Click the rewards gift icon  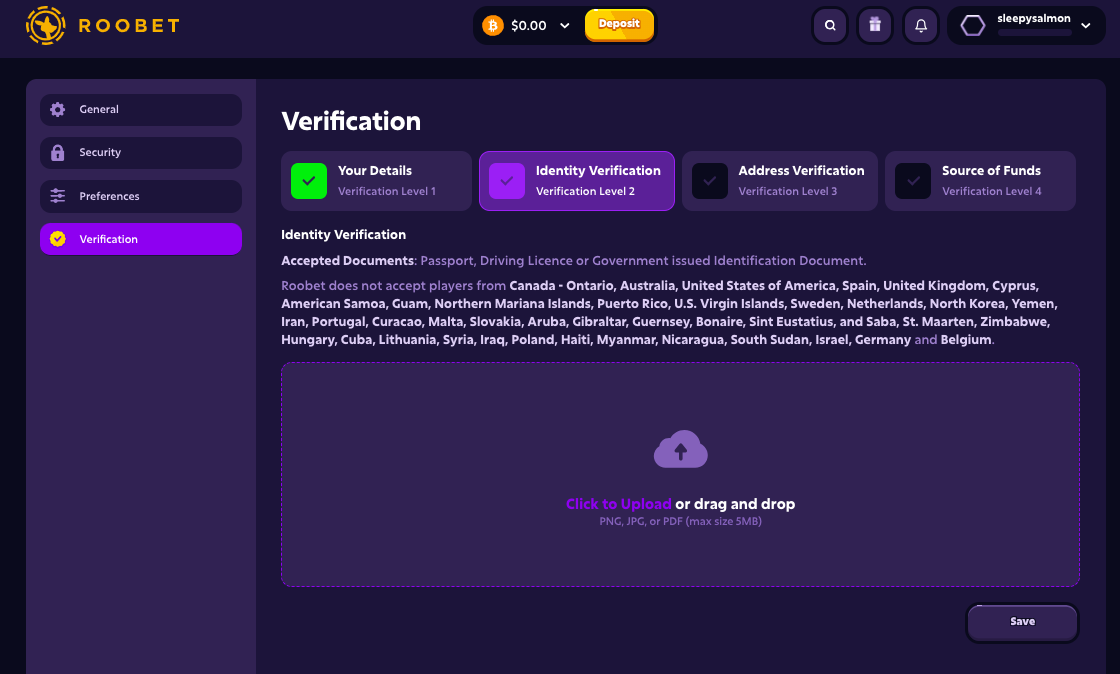[875, 25]
